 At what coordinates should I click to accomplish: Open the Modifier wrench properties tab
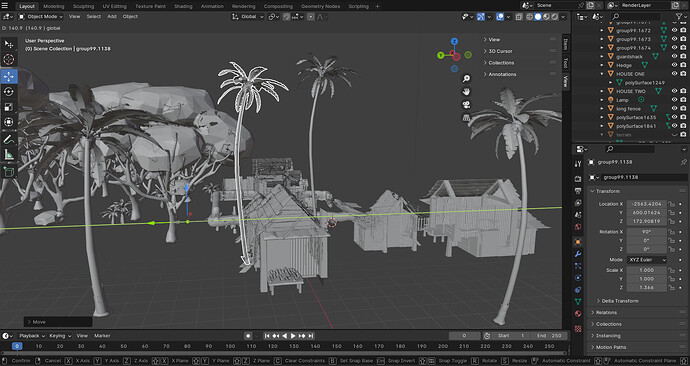click(x=578, y=254)
